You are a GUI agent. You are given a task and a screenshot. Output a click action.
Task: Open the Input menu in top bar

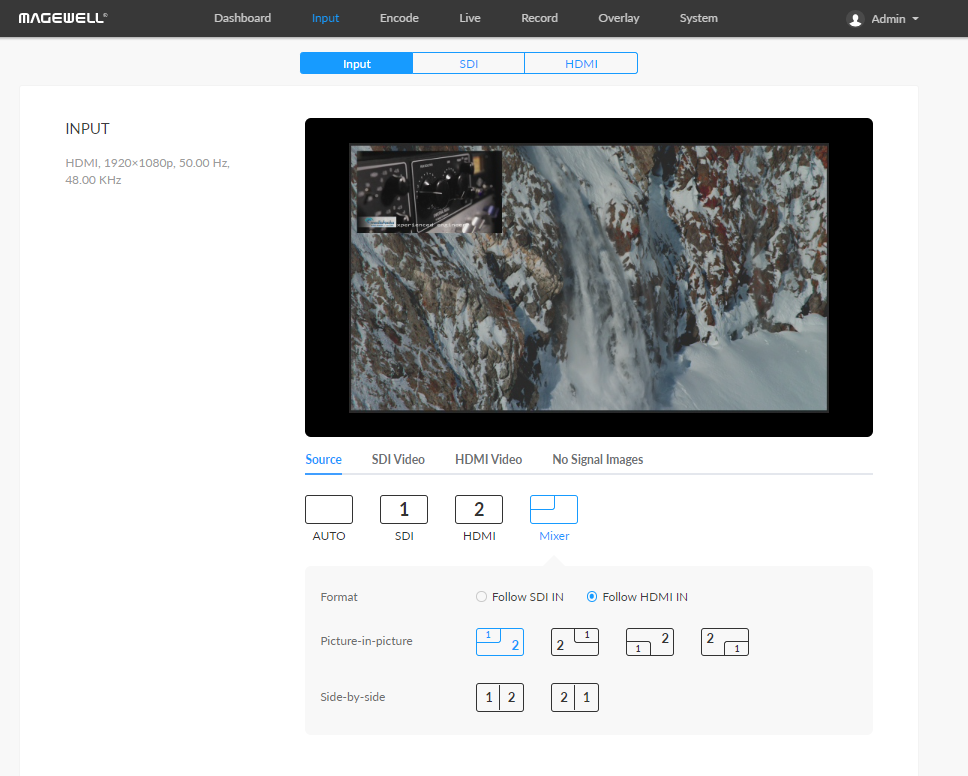coord(325,18)
